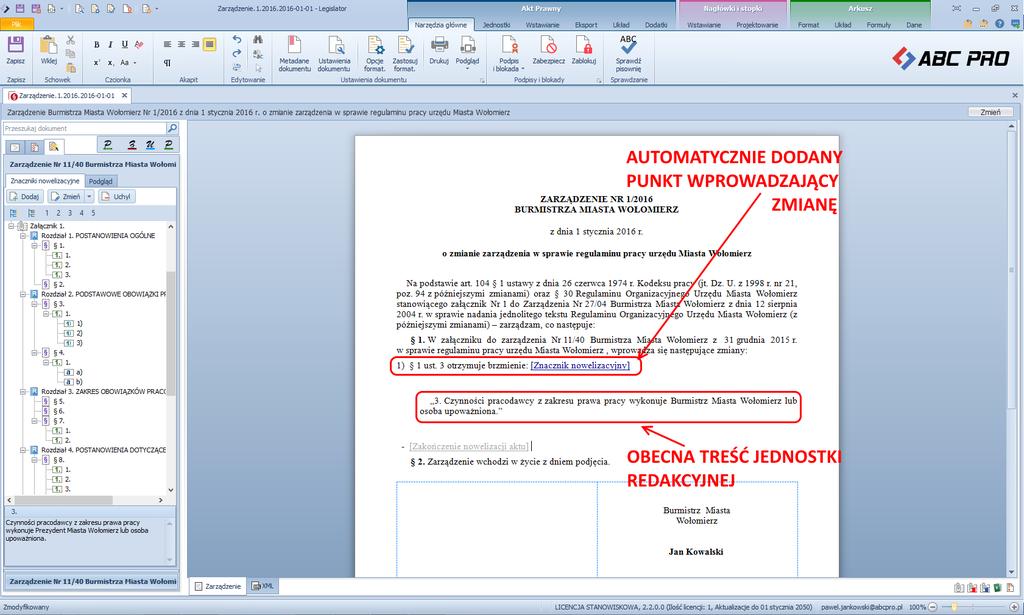1024x615 pixels.
Task: Center the paragraph text
Action: tap(181, 44)
